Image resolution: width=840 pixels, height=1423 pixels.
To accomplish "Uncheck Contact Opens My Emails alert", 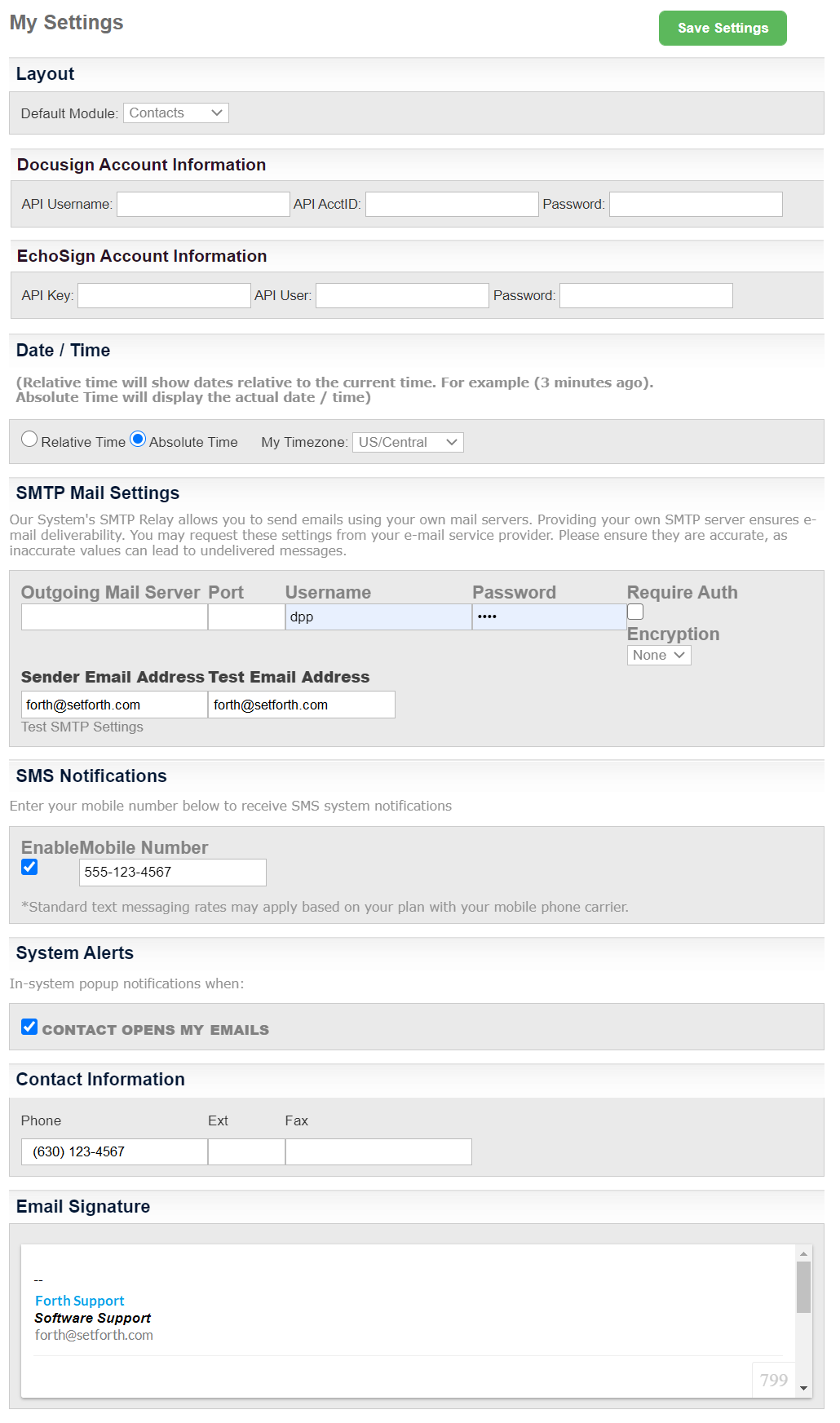I will pyautogui.click(x=29, y=1027).
